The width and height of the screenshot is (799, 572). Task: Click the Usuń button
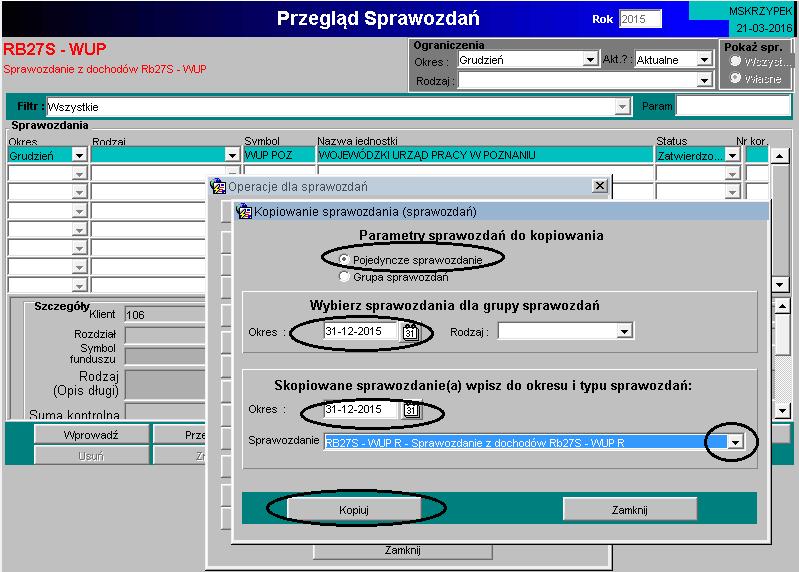(91, 455)
